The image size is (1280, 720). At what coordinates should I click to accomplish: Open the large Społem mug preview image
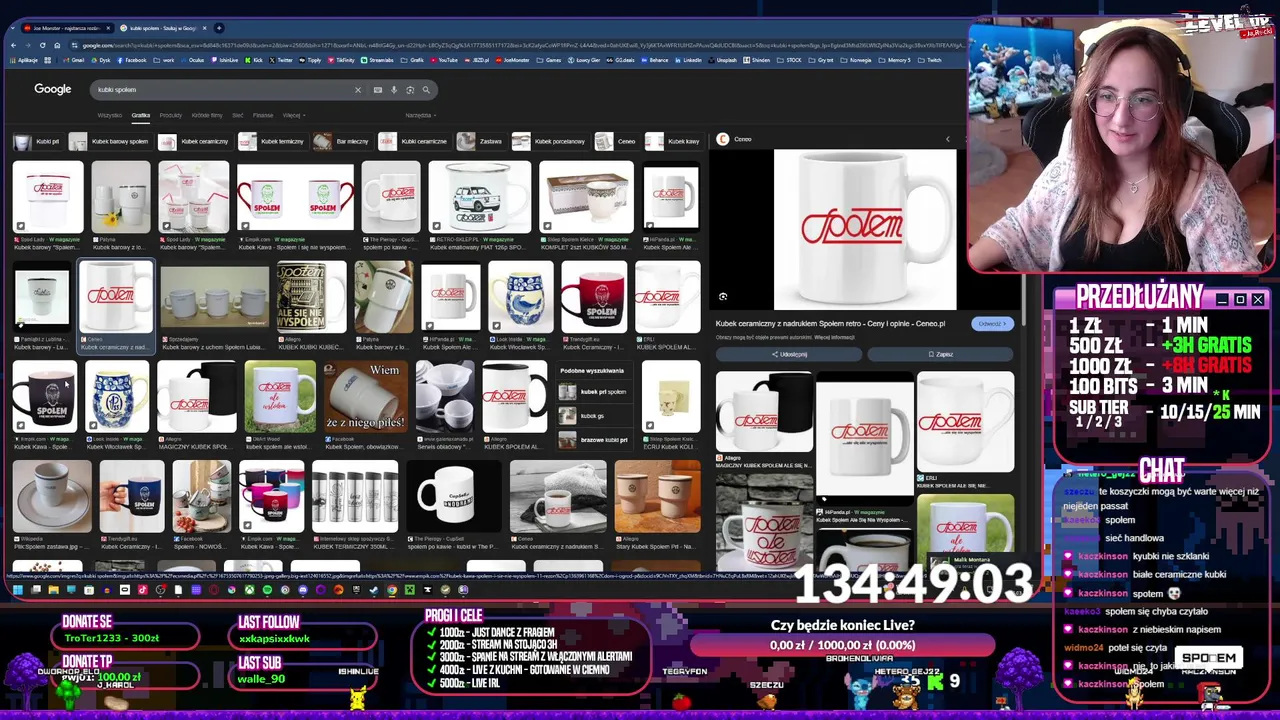tap(865, 229)
